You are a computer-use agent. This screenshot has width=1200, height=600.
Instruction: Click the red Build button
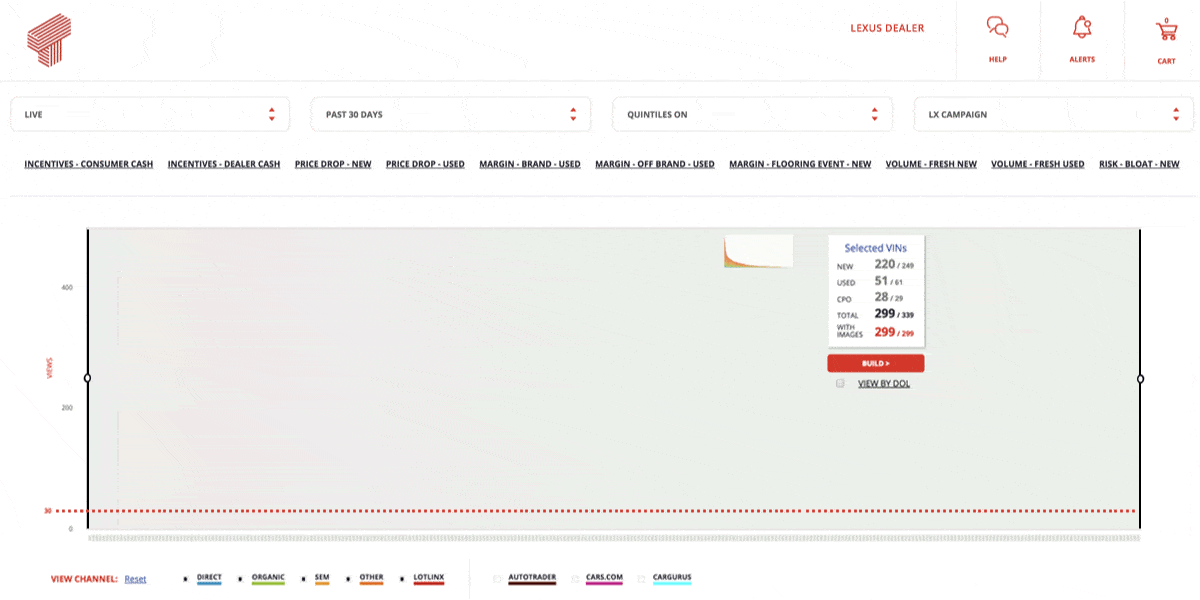tap(876, 363)
